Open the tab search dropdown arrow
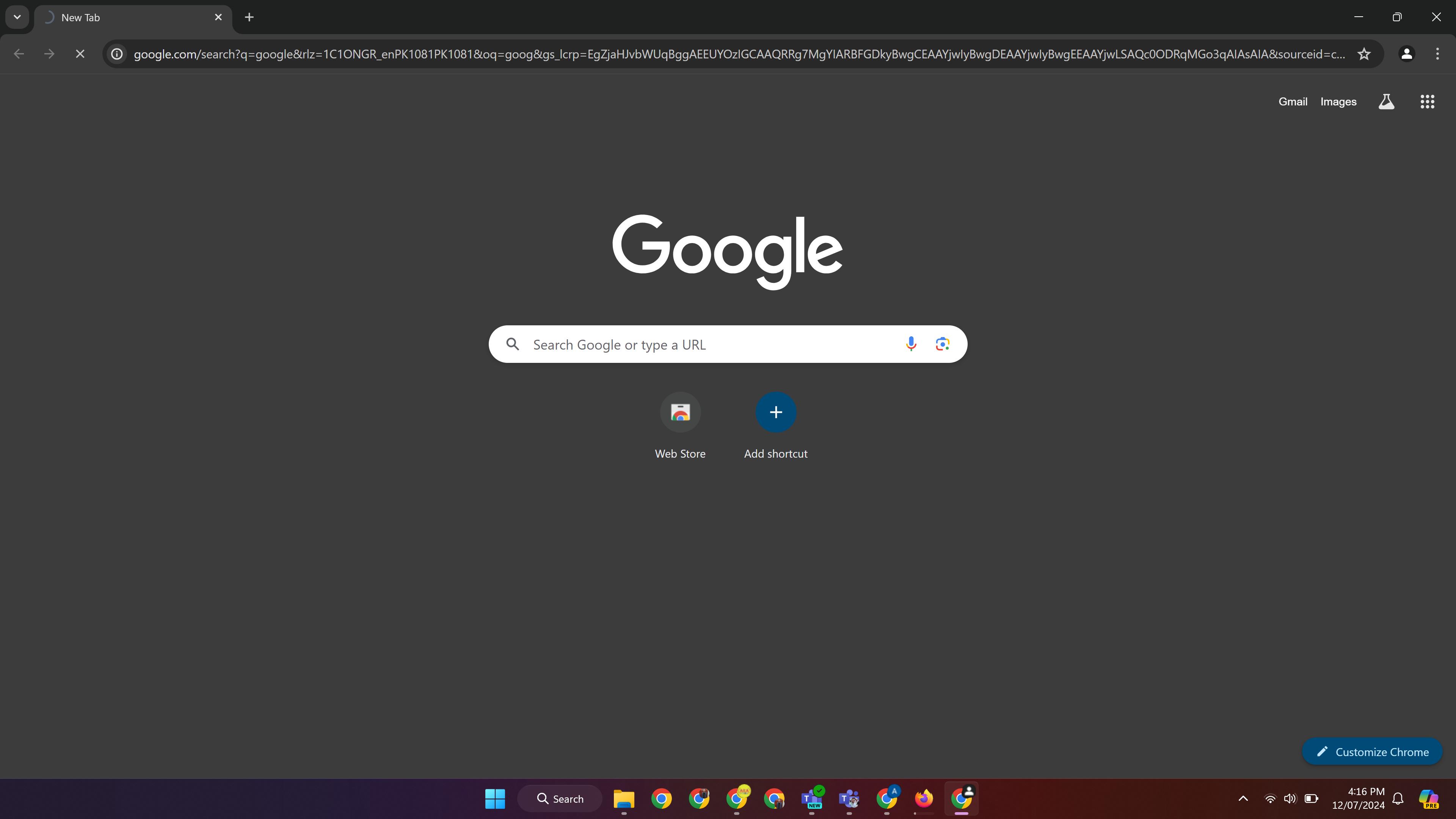Viewport: 1456px width, 819px height. click(17, 17)
